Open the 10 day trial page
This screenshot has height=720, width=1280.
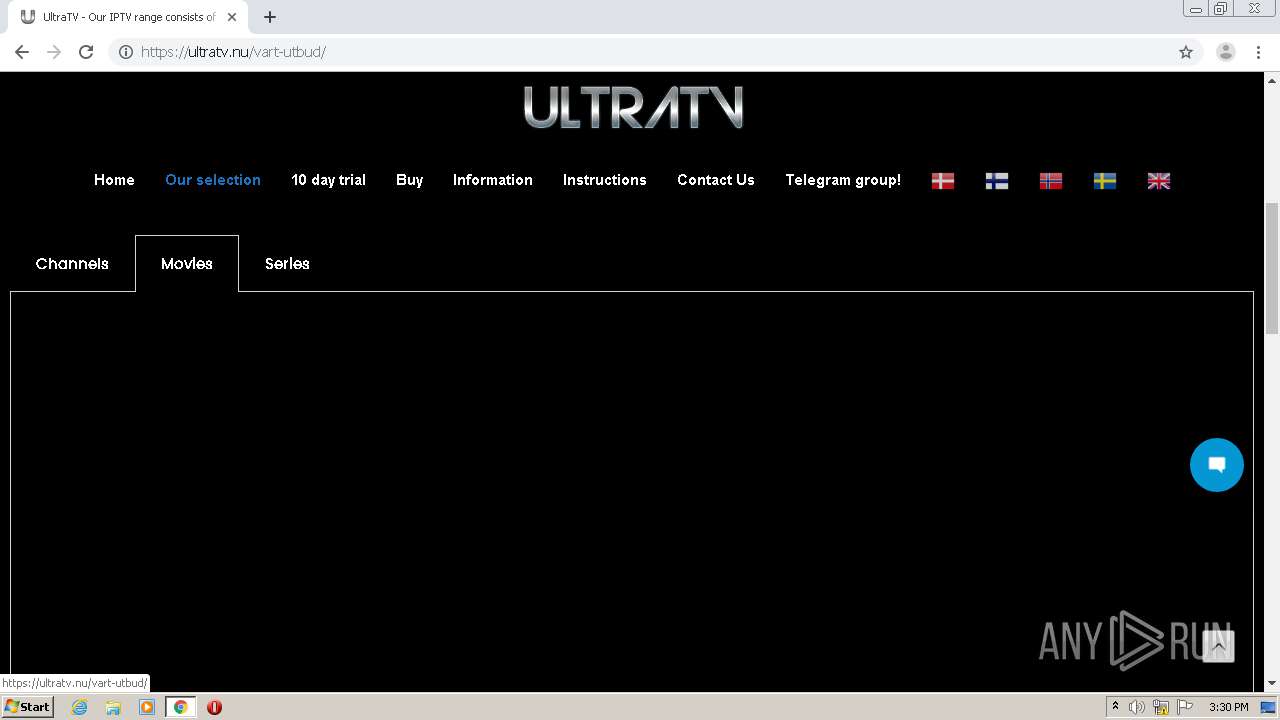point(328,180)
